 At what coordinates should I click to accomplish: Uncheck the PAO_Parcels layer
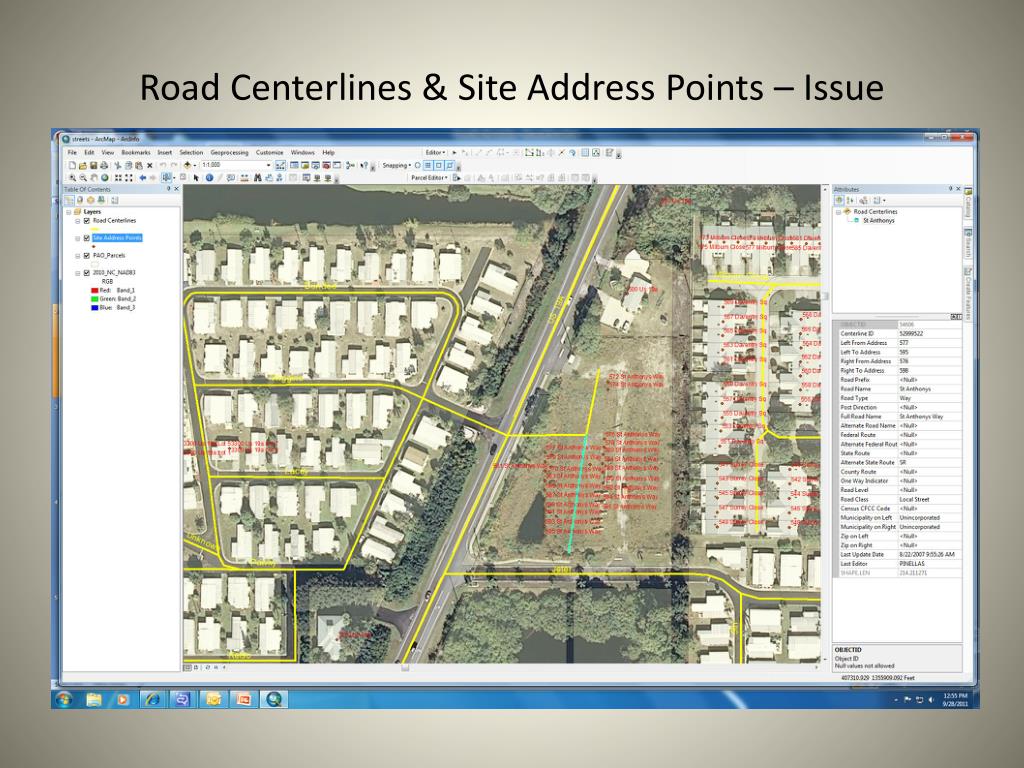[86, 256]
